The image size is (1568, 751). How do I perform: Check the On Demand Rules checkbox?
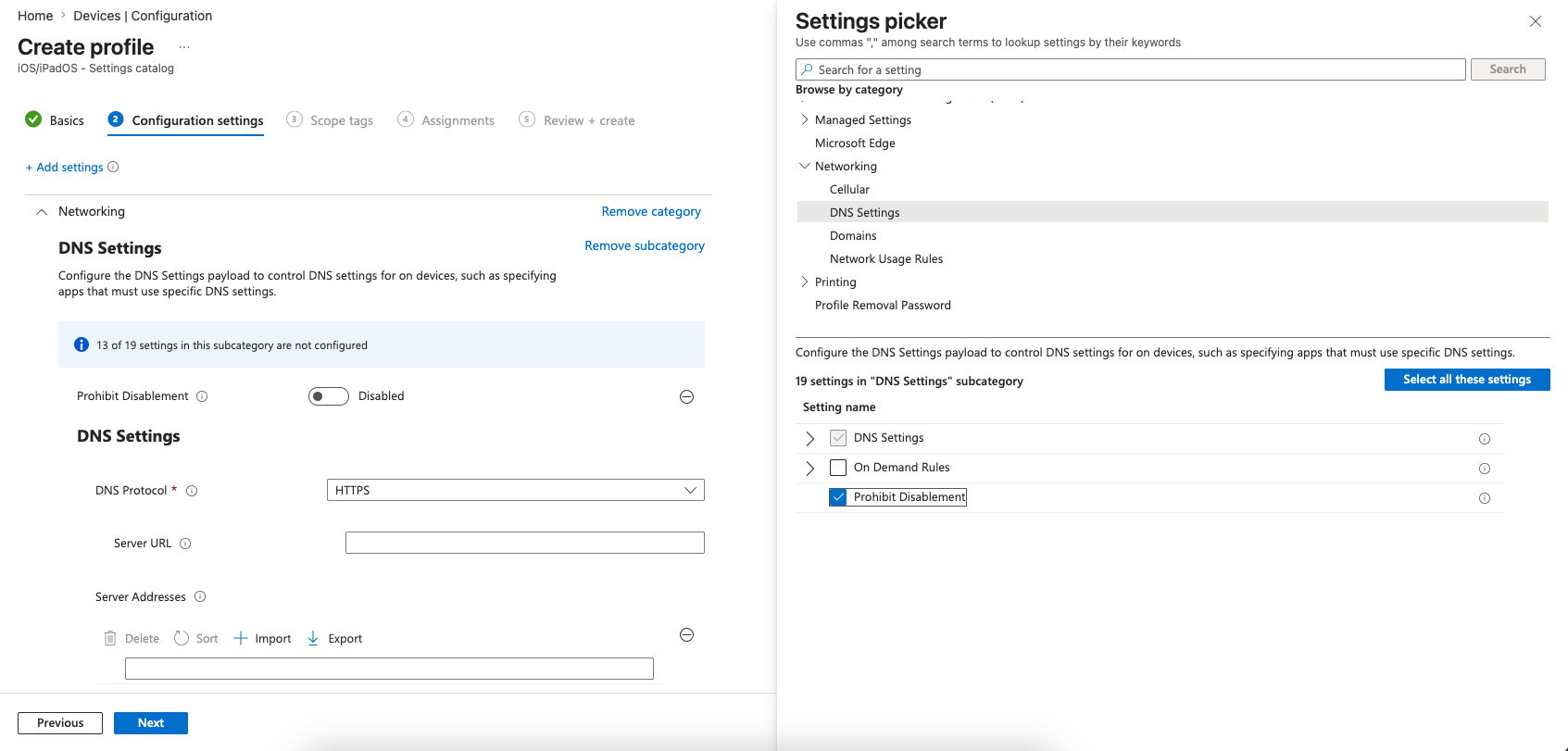(838, 468)
